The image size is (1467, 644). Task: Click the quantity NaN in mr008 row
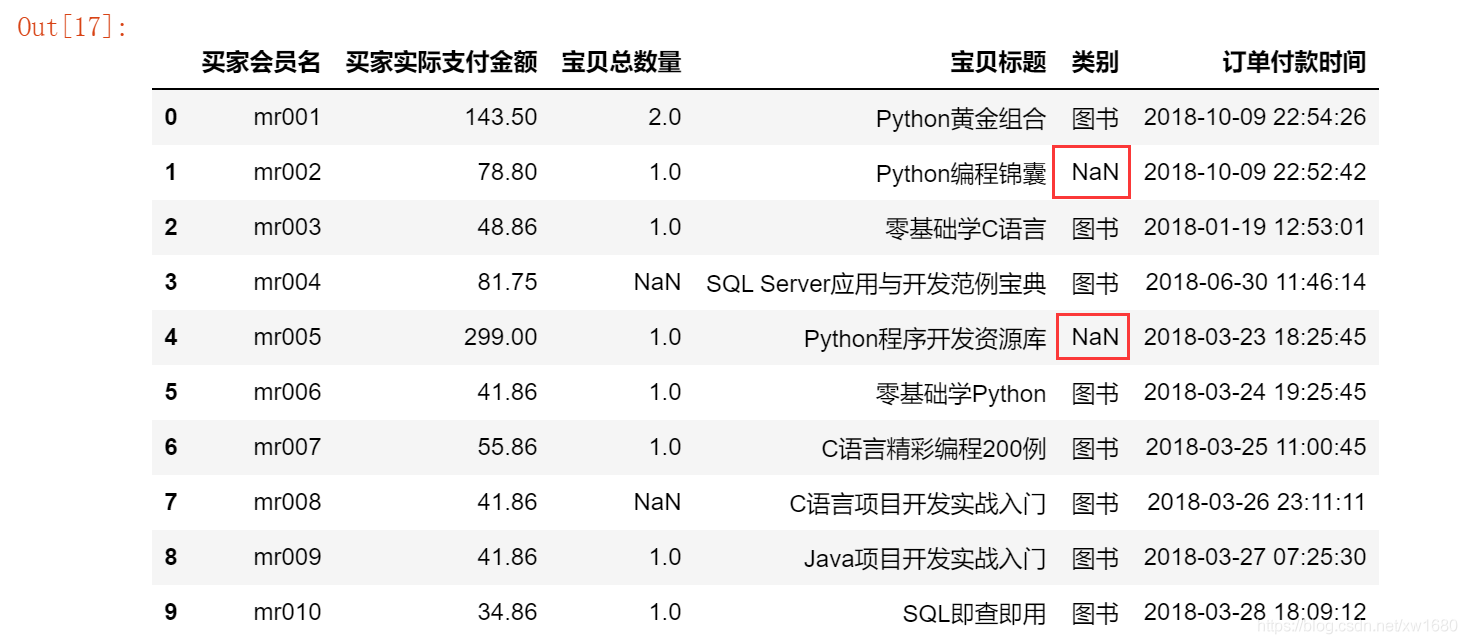pos(657,502)
